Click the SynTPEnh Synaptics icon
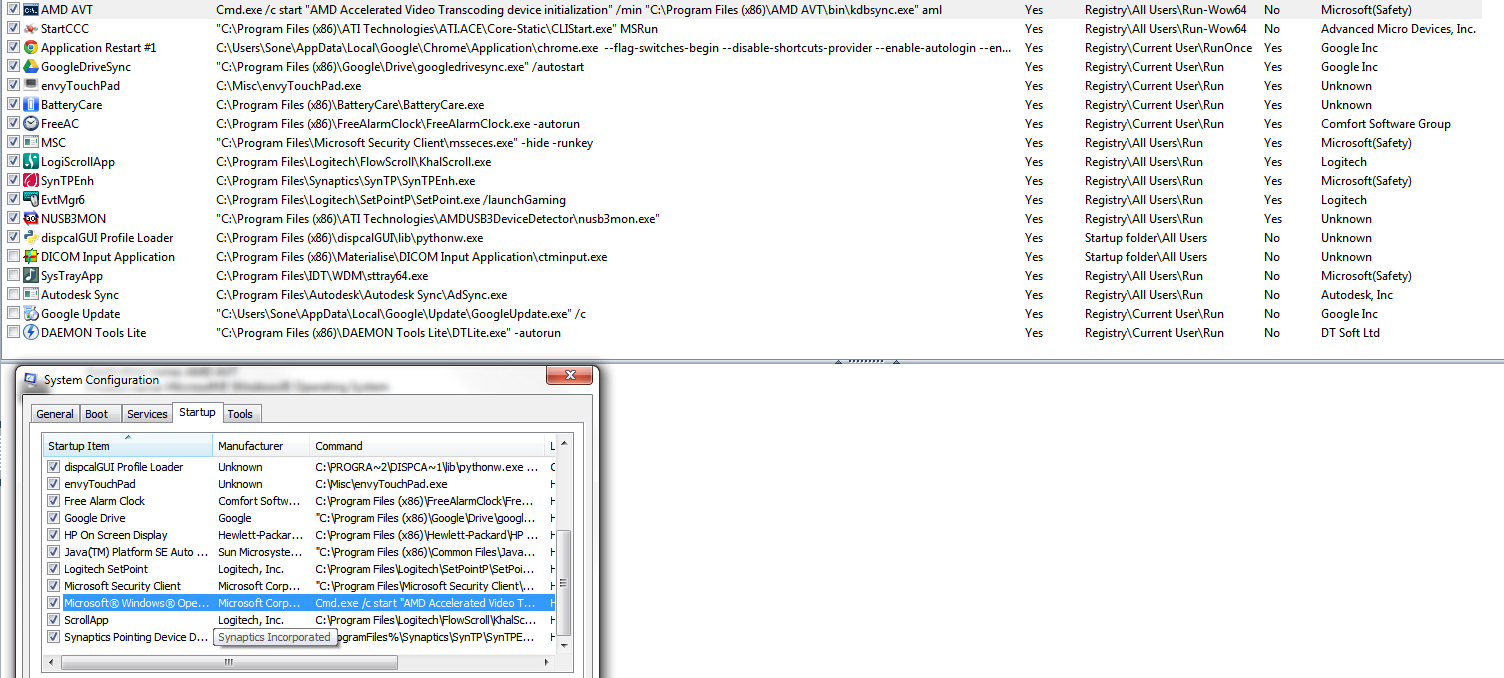The image size is (1504, 678). point(31,181)
